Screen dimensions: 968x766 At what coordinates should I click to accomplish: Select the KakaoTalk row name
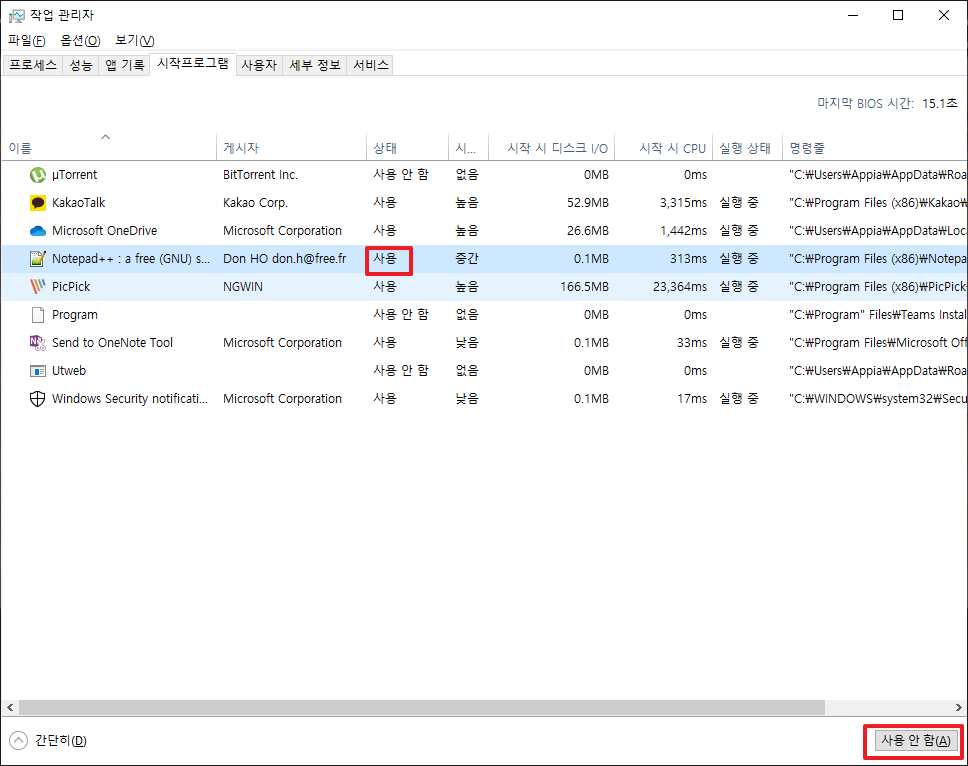pyautogui.click(x=78, y=202)
